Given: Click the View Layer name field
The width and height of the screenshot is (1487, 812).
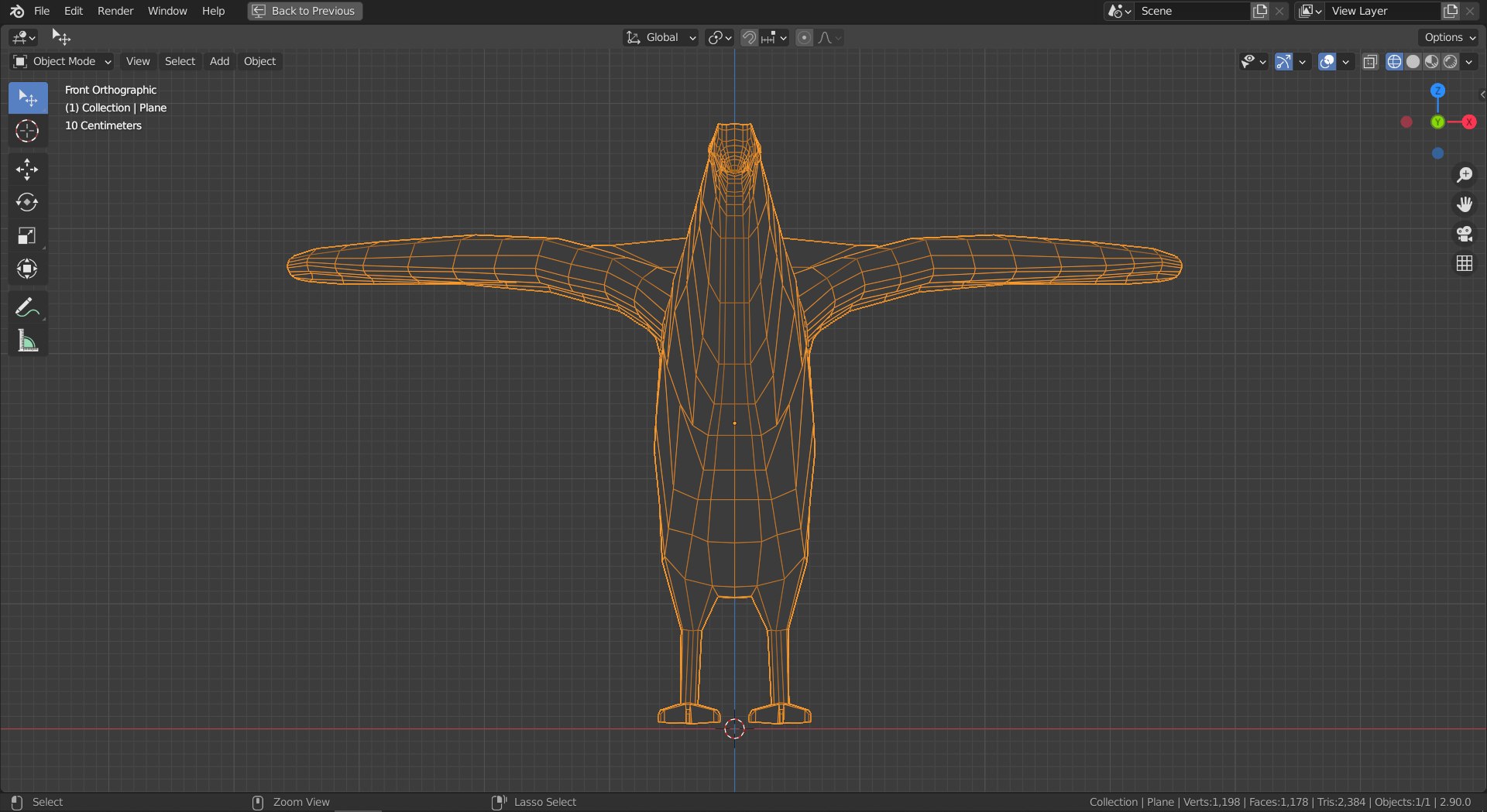Looking at the screenshot, I should (x=1383, y=11).
